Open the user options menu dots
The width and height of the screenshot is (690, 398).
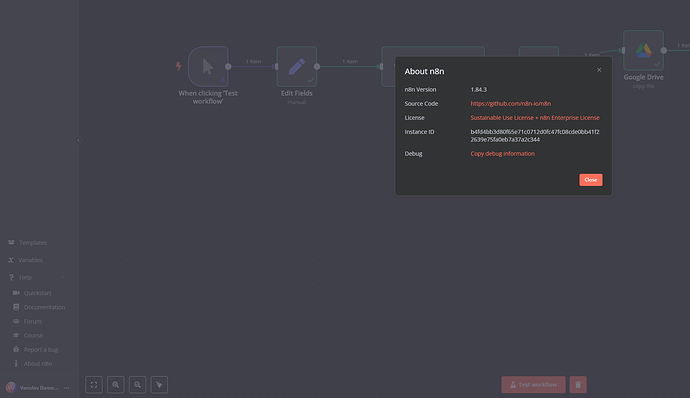[66, 388]
